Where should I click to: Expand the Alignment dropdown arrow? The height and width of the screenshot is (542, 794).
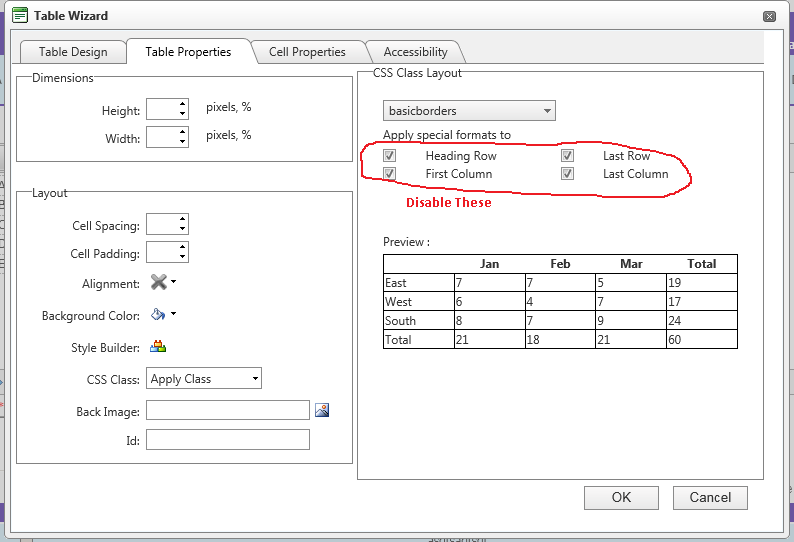point(174,281)
